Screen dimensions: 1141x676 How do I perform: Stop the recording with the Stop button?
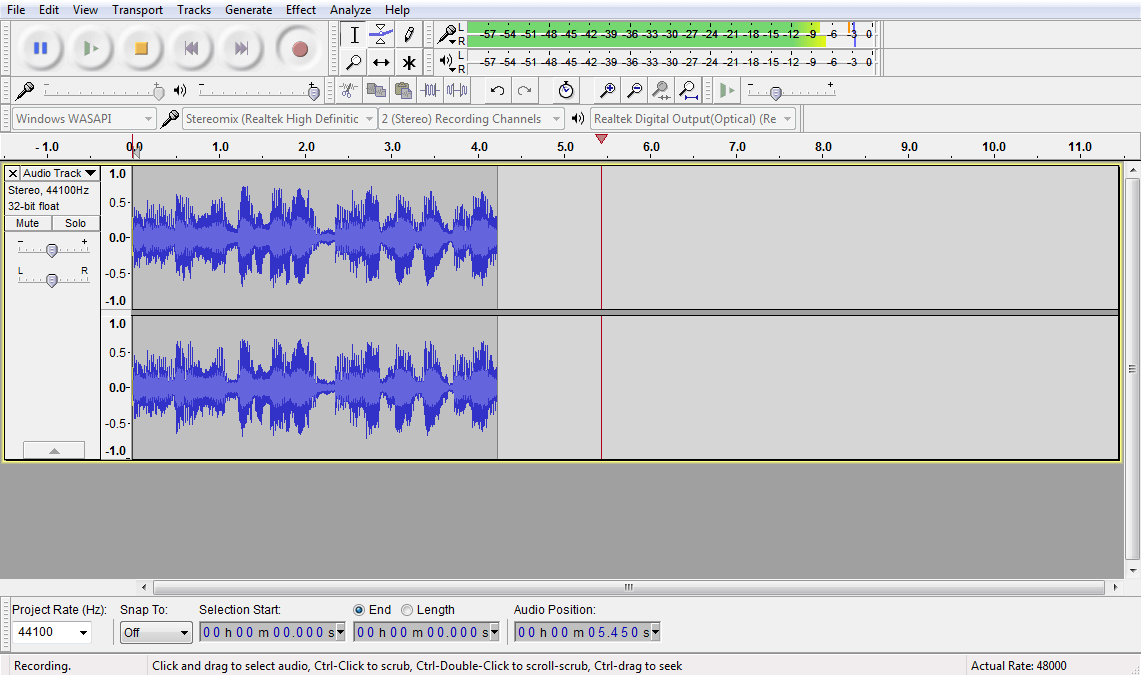point(141,48)
